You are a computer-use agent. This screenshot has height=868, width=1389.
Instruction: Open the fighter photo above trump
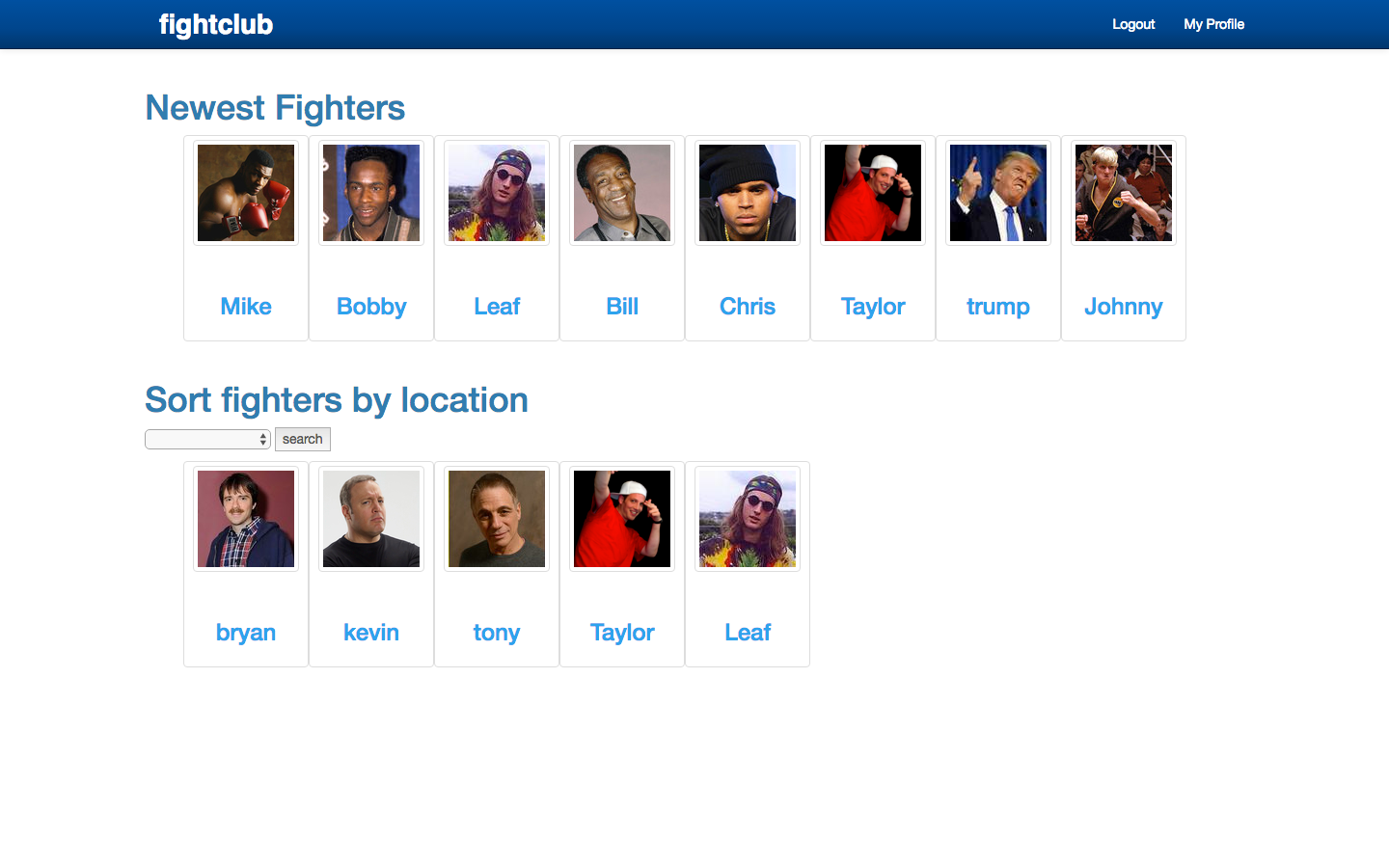998,193
